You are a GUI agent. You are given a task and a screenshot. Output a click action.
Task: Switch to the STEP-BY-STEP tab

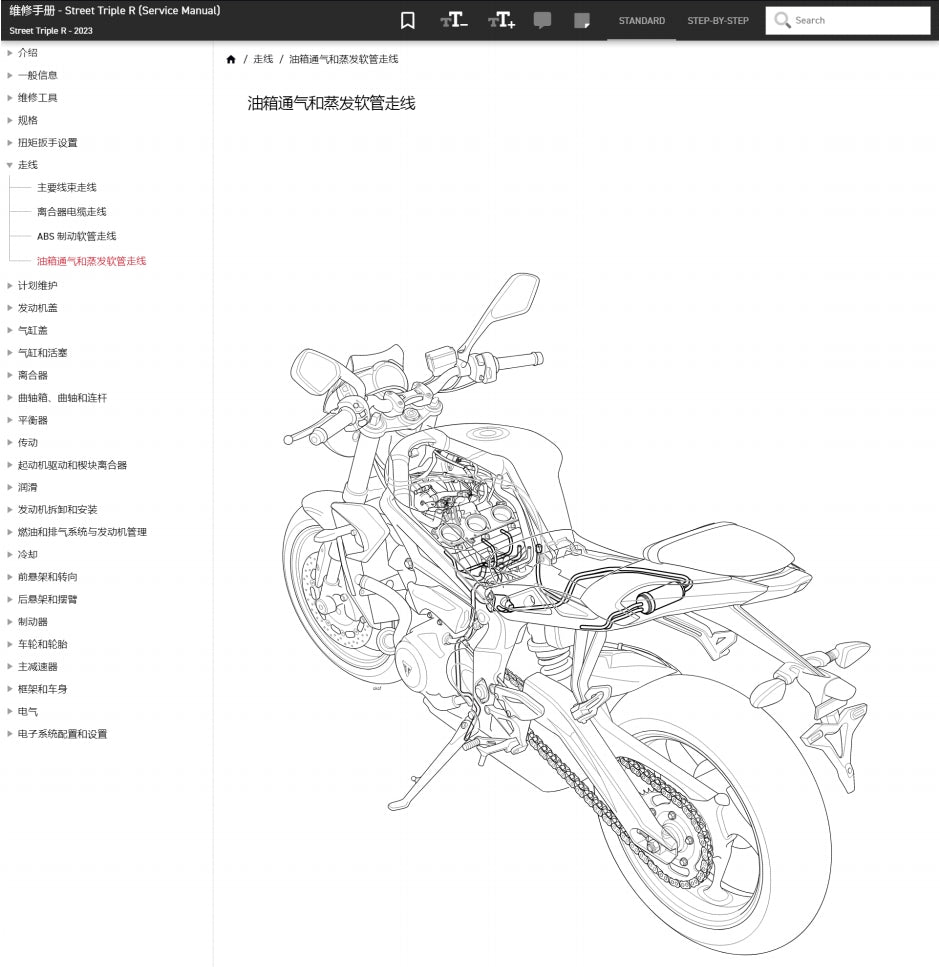[x=717, y=20]
